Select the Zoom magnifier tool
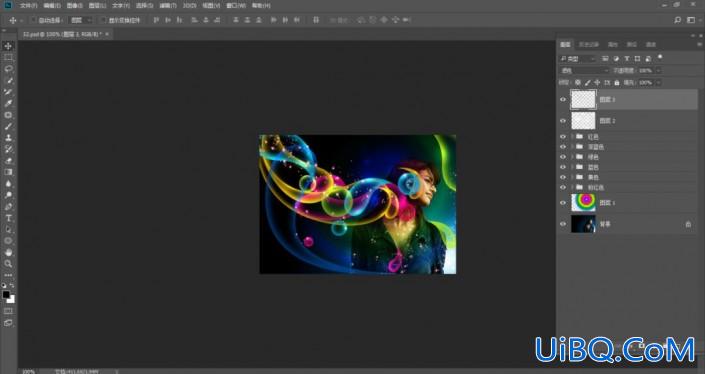The width and height of the screenshot is (705, 374). click(8, 264)
